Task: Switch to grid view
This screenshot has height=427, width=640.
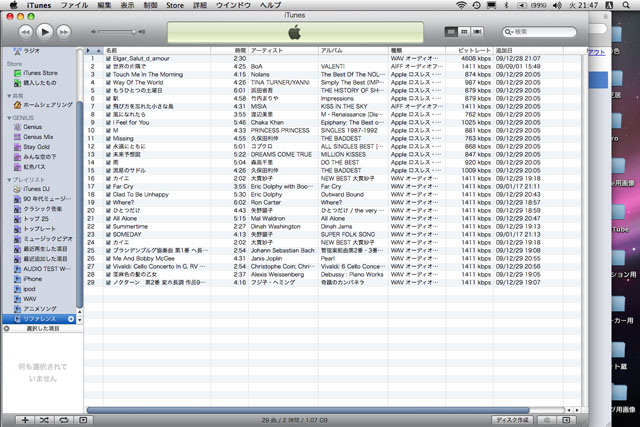Action: click(x=464, y=31)
